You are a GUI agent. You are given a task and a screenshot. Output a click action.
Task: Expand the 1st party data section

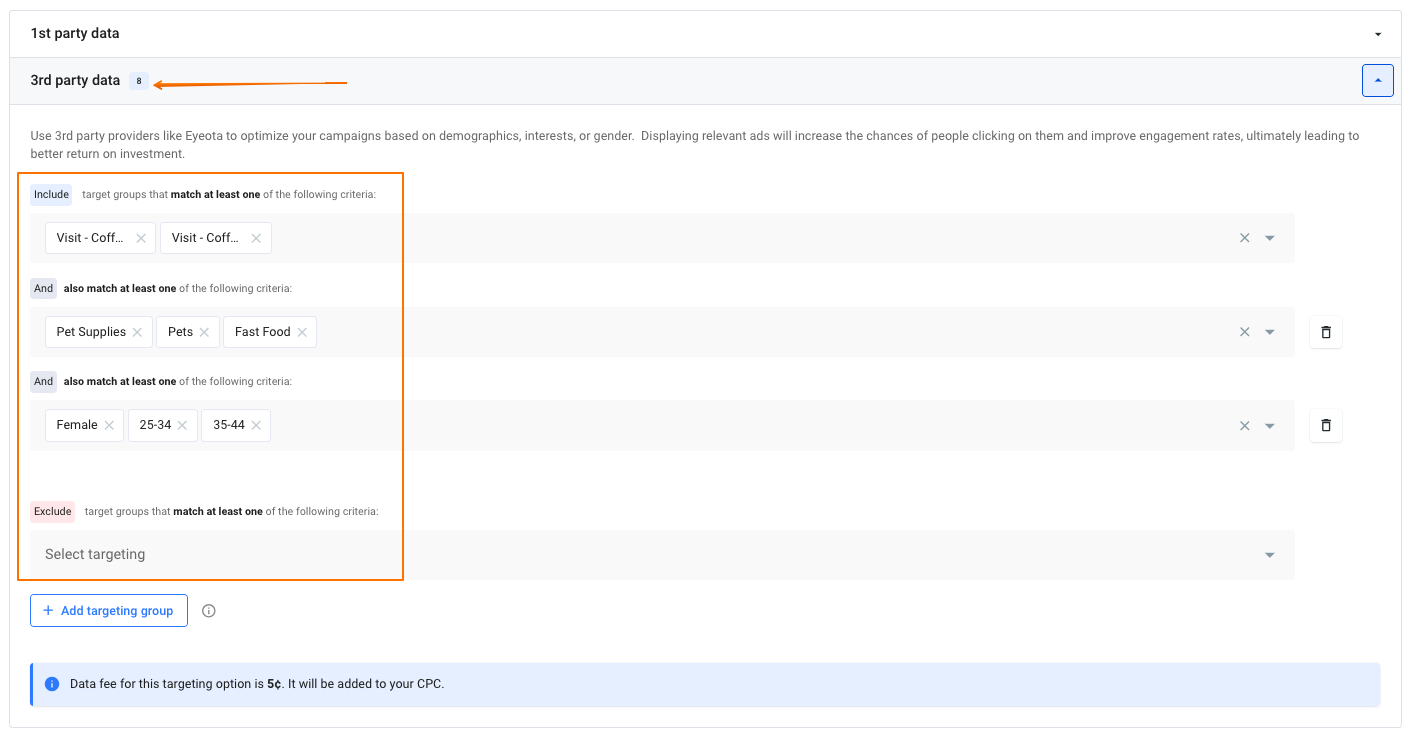[x=1377, y=34]
